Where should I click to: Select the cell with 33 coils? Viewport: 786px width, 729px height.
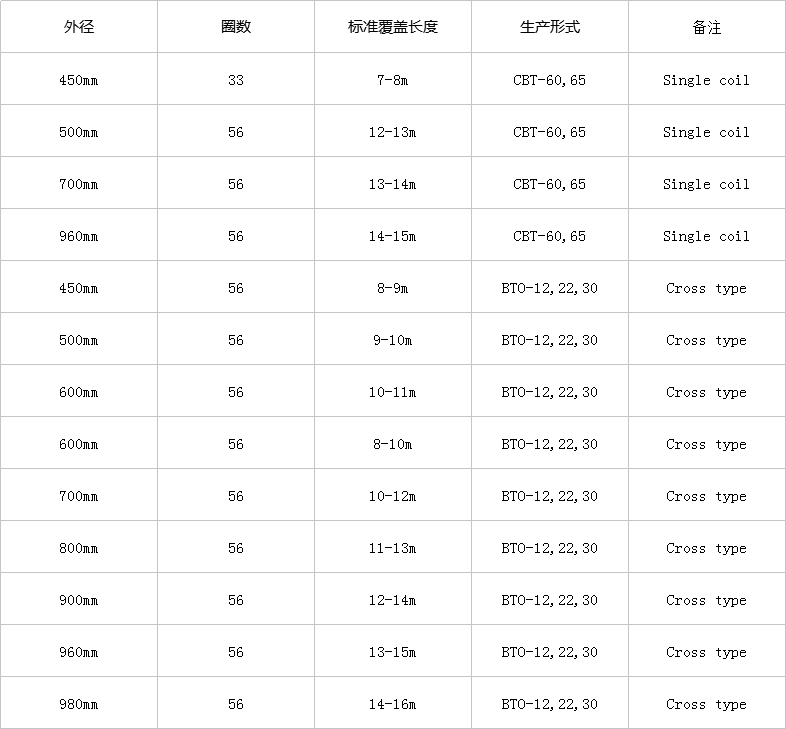point(235,80)
